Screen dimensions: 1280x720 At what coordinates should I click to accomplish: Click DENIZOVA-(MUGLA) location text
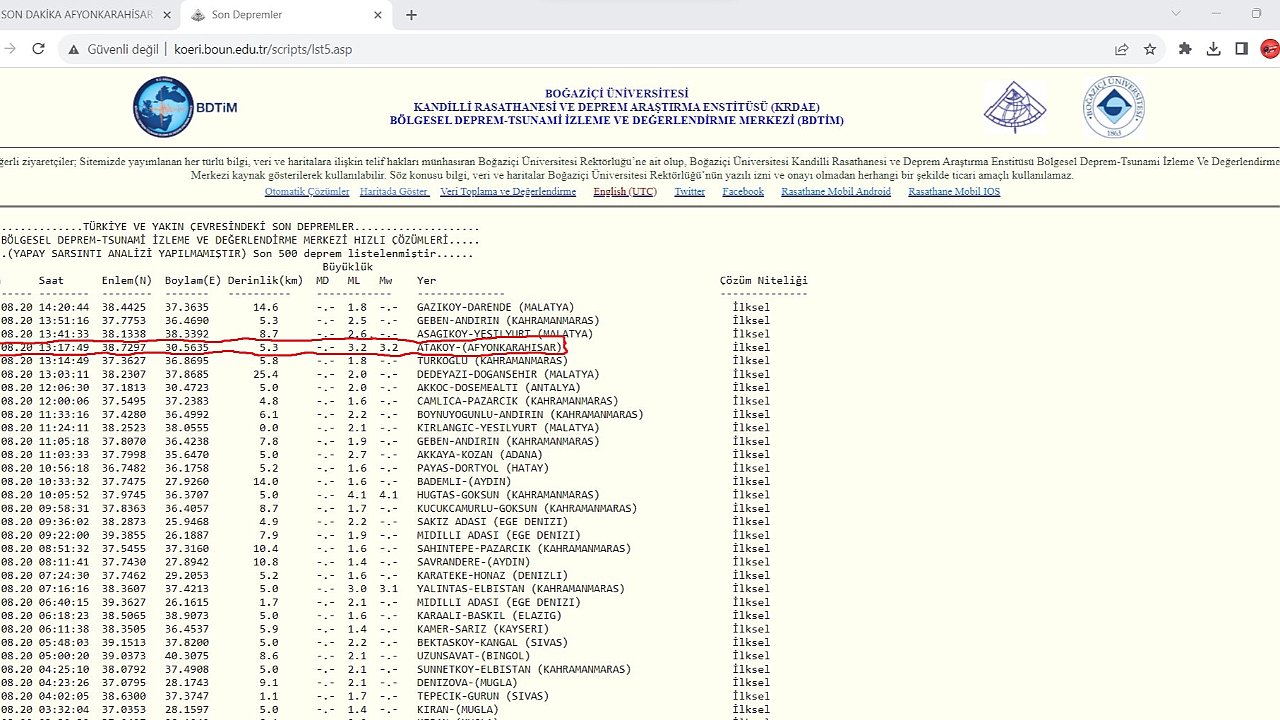467,683
